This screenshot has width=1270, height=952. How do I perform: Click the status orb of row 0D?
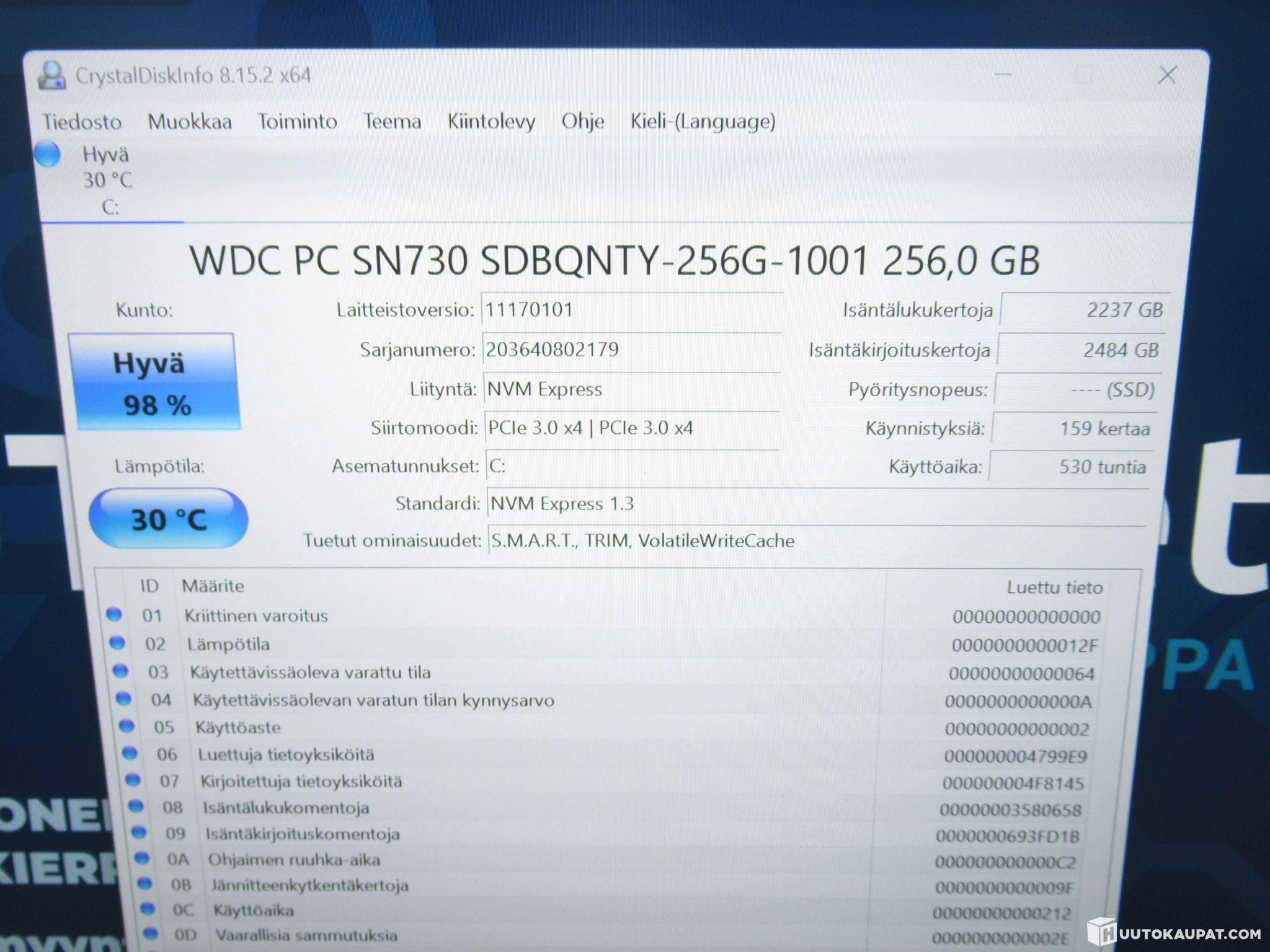[x=150, y=933]
